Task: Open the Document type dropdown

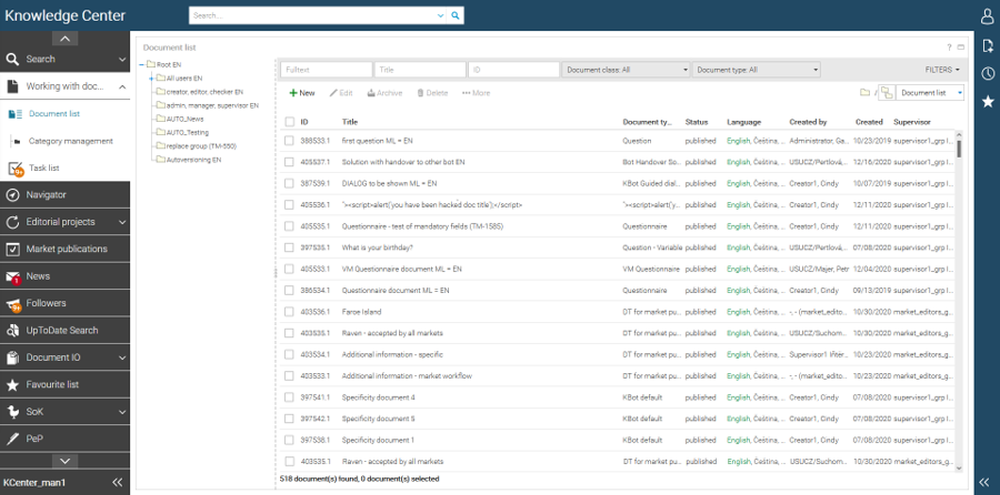Action: (x=756, y=70)
